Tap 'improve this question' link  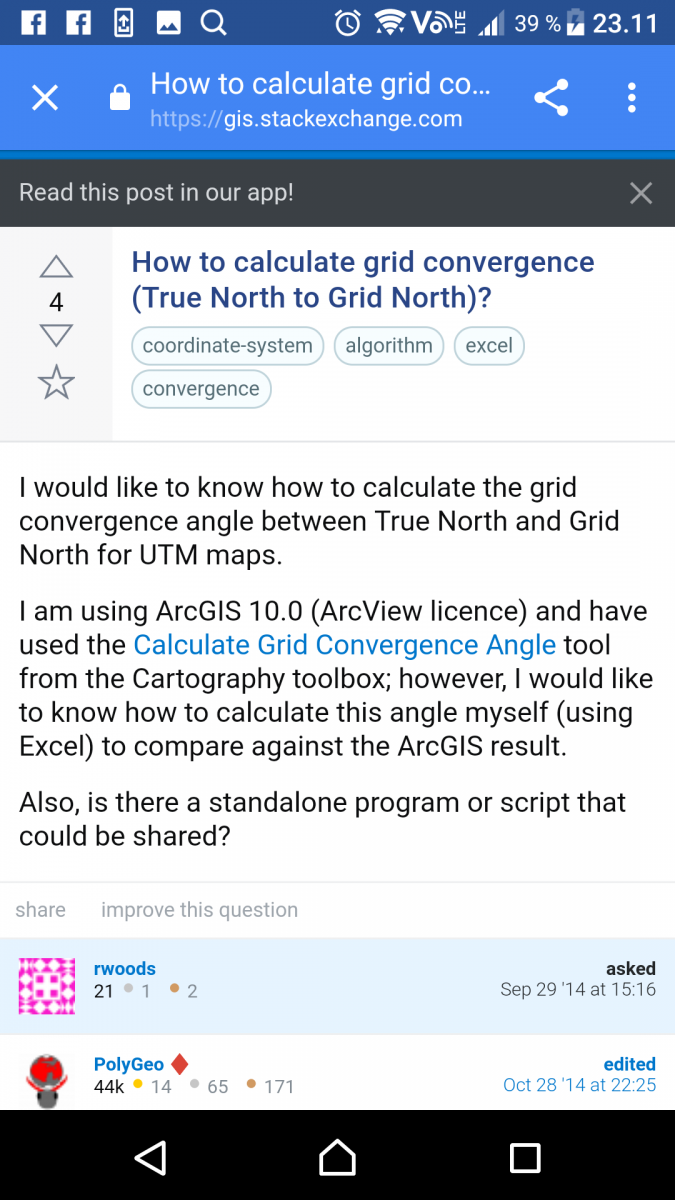[x=199, y=910]
